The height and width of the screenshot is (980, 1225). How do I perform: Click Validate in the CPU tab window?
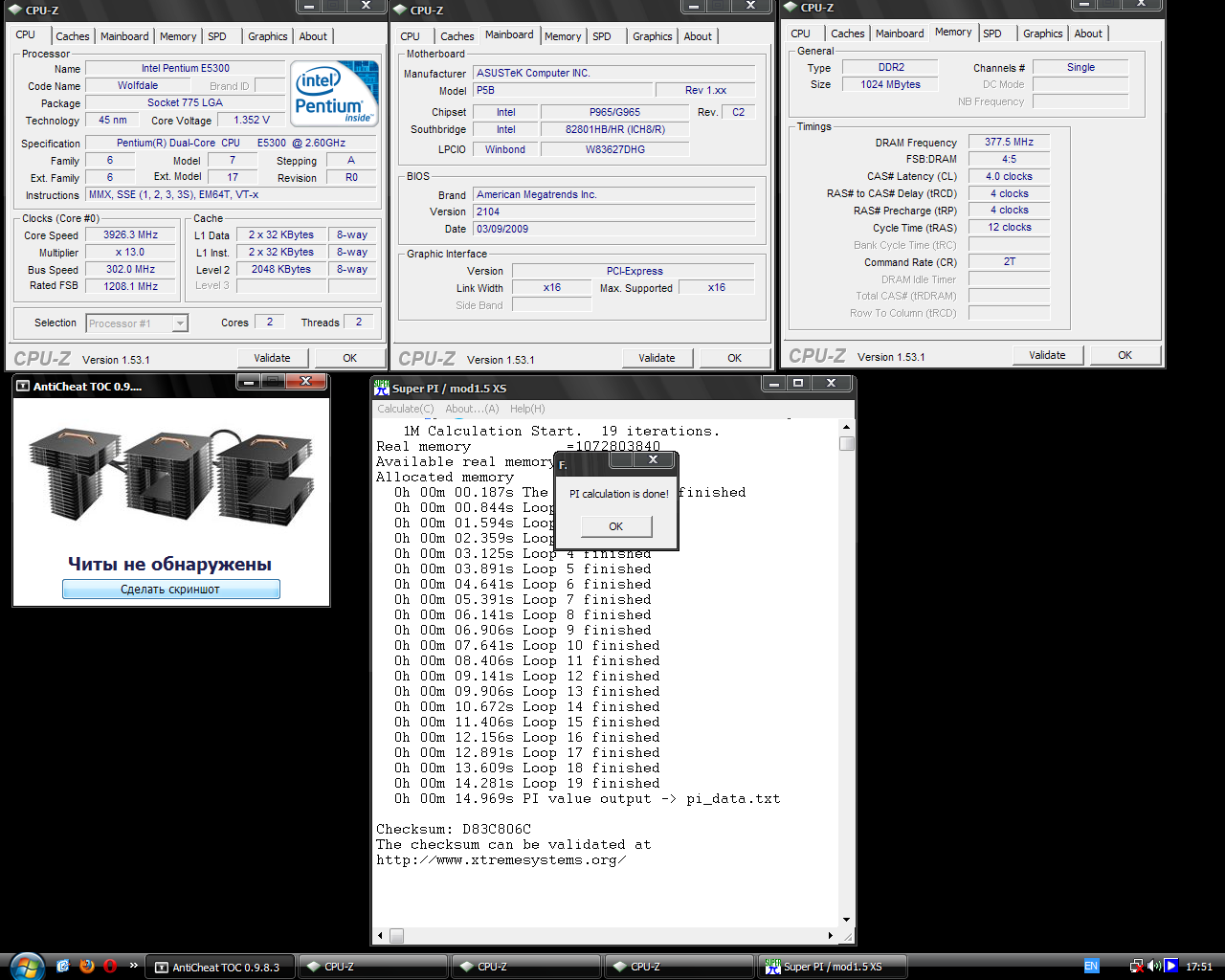[272, 358]
